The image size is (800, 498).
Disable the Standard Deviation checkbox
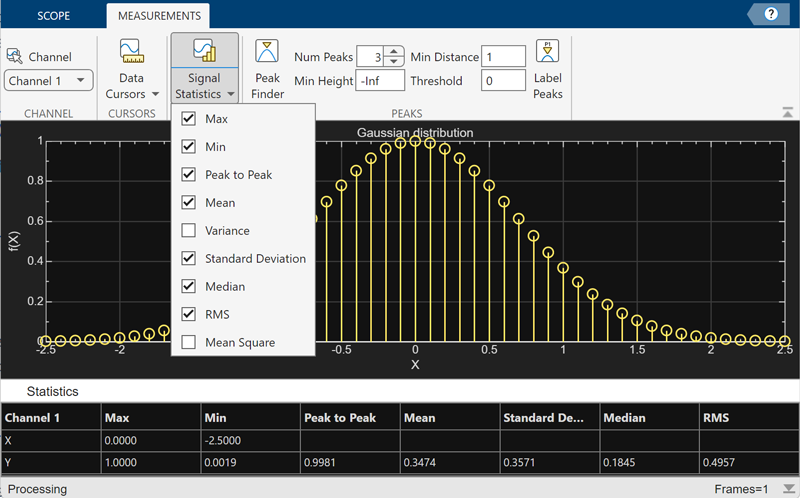tap(188, 259)
